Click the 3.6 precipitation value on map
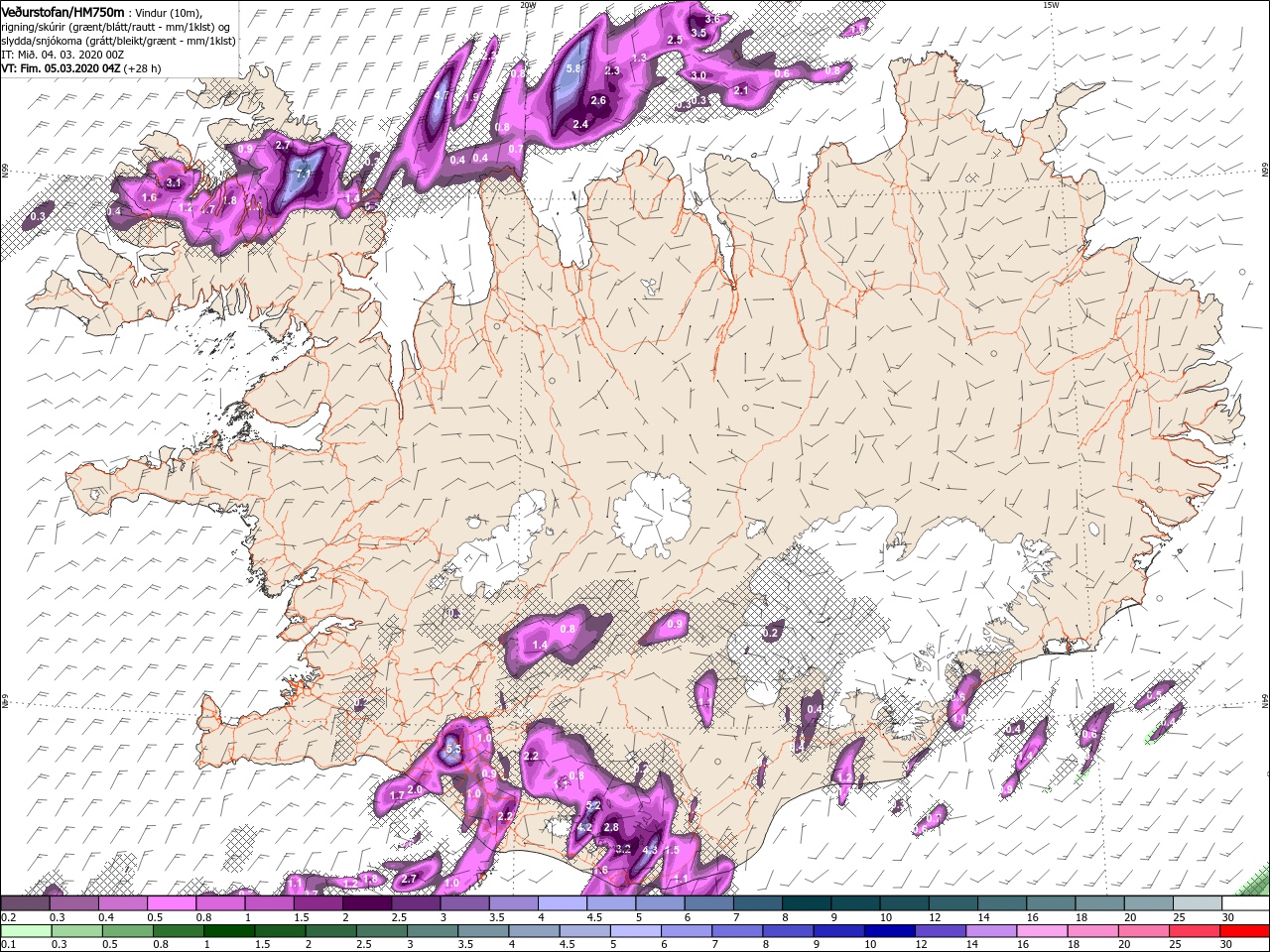 point(712,20)
